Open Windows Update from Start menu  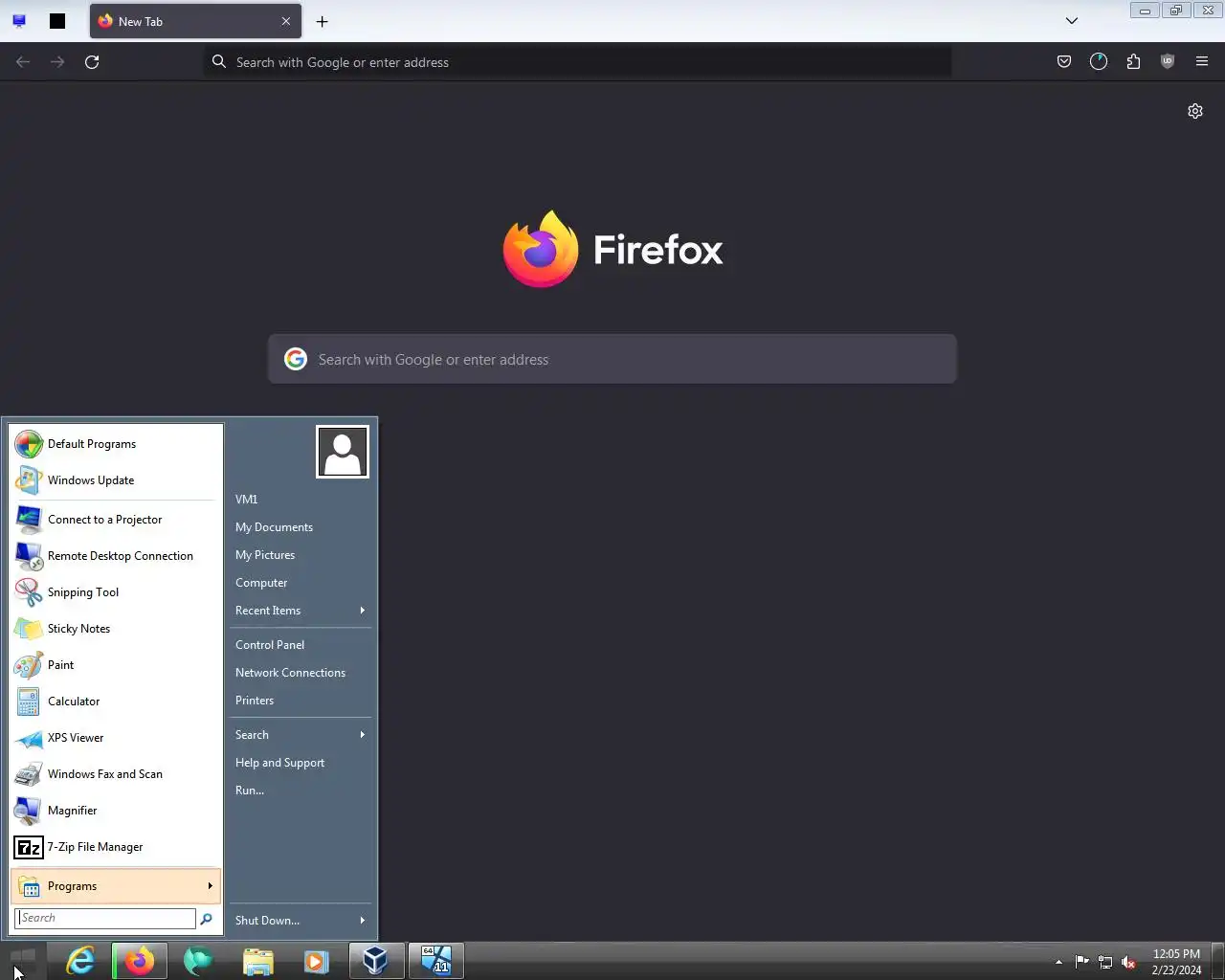117,480
